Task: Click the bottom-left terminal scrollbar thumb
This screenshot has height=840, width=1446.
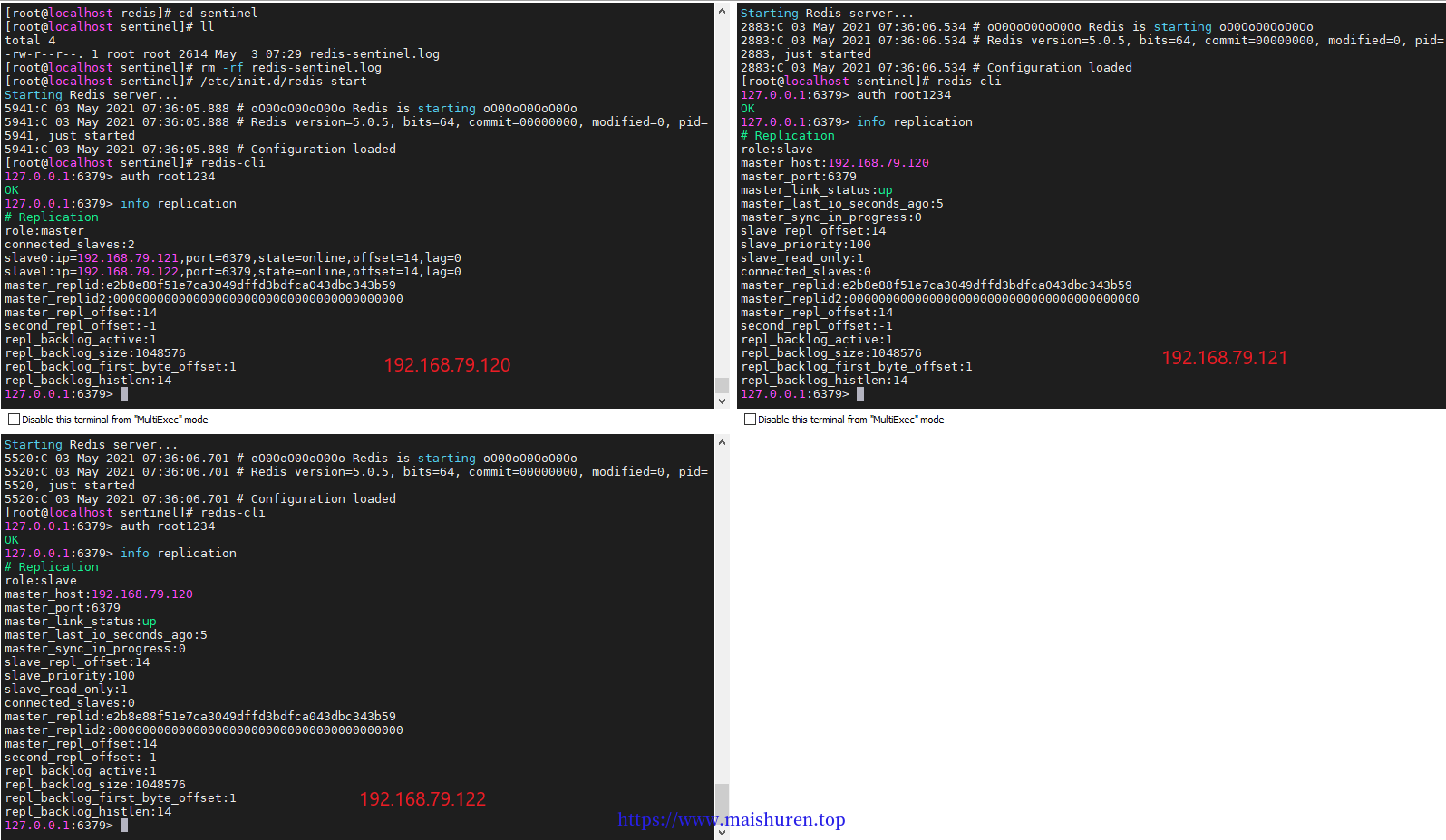Action: 722,804
